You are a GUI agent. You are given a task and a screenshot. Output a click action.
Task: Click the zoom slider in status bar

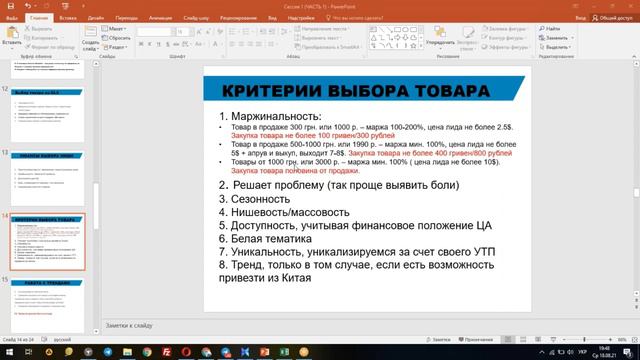(587, 340)
